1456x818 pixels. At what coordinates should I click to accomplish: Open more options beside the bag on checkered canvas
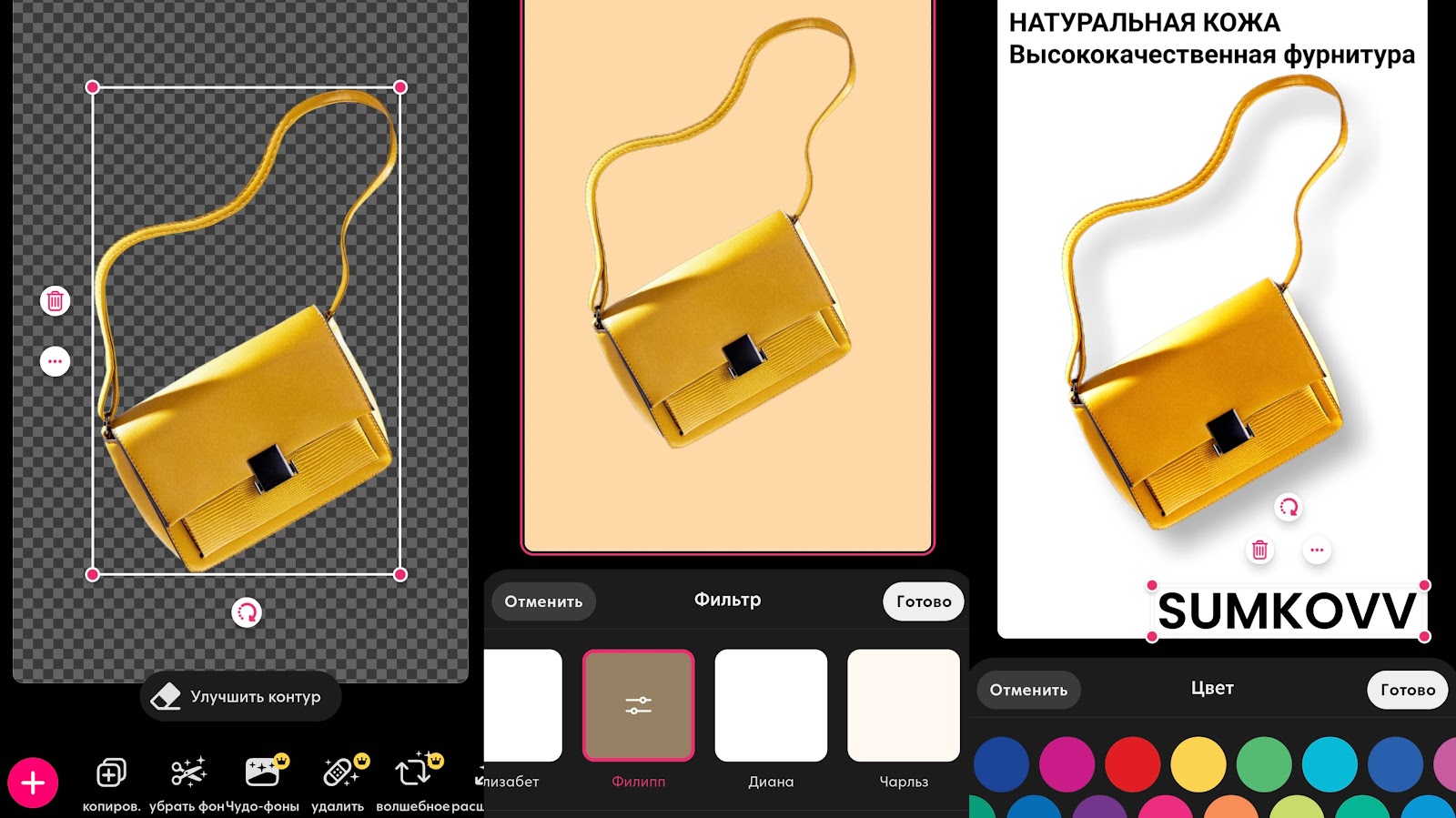click(x=56, y=362)
